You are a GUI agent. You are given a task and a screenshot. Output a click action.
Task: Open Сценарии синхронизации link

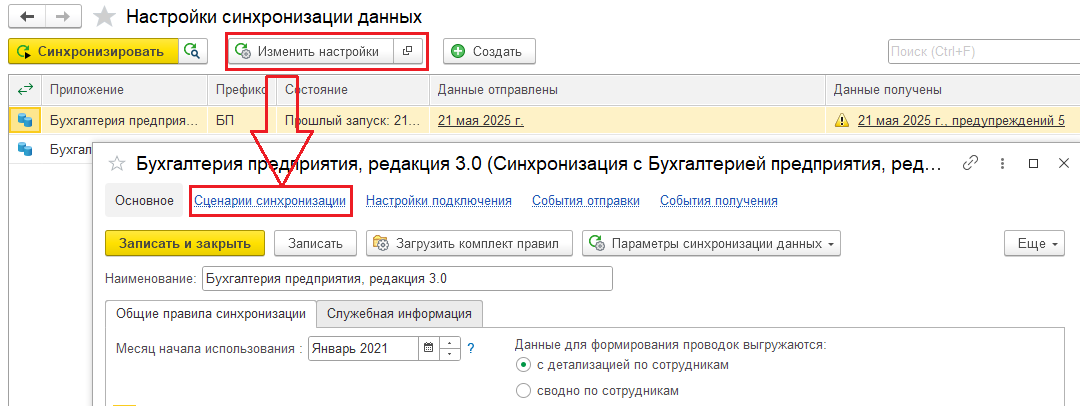coord(269,201)
